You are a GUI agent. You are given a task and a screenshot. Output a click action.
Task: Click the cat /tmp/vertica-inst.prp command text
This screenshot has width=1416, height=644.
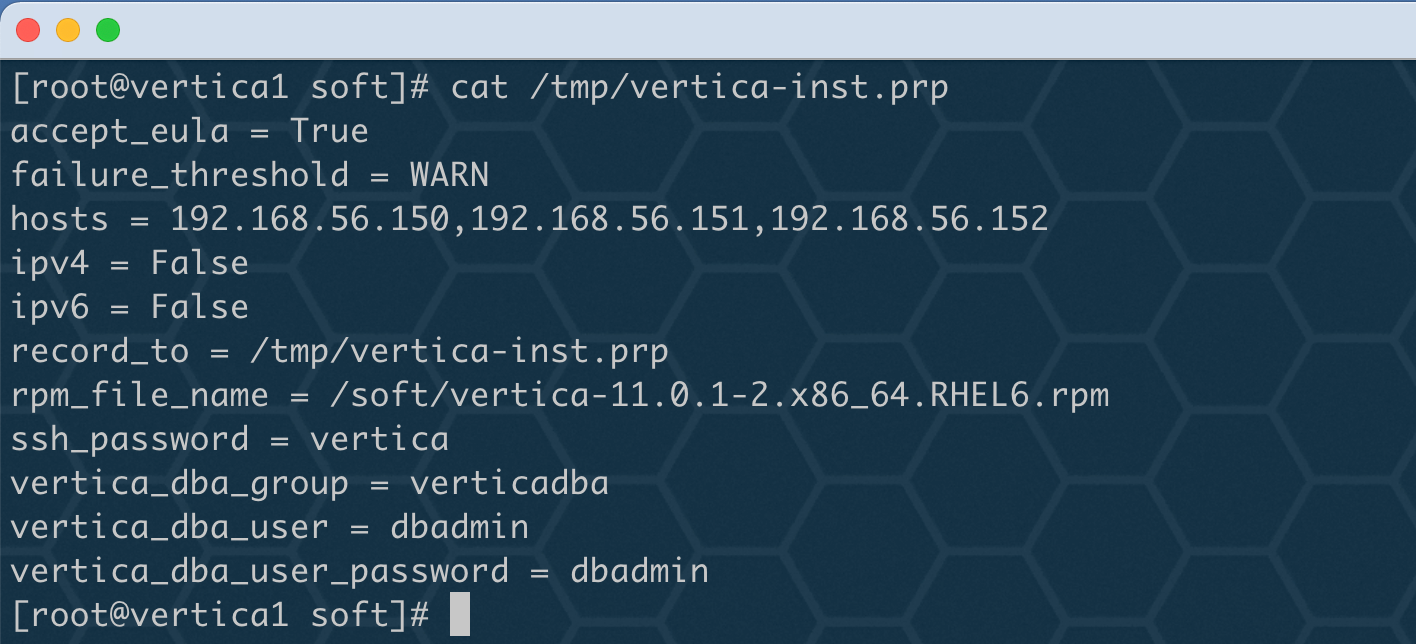click(x=699, y=88)
